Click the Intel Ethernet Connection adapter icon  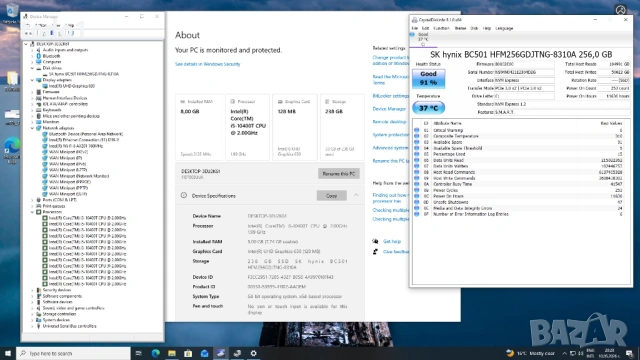click(x=45, y=140)
